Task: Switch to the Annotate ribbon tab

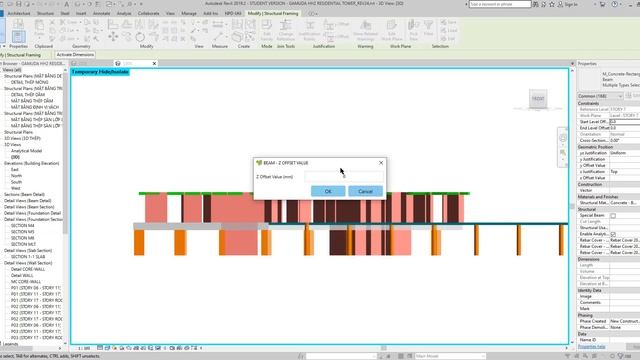Action: [x=101, y=13]
